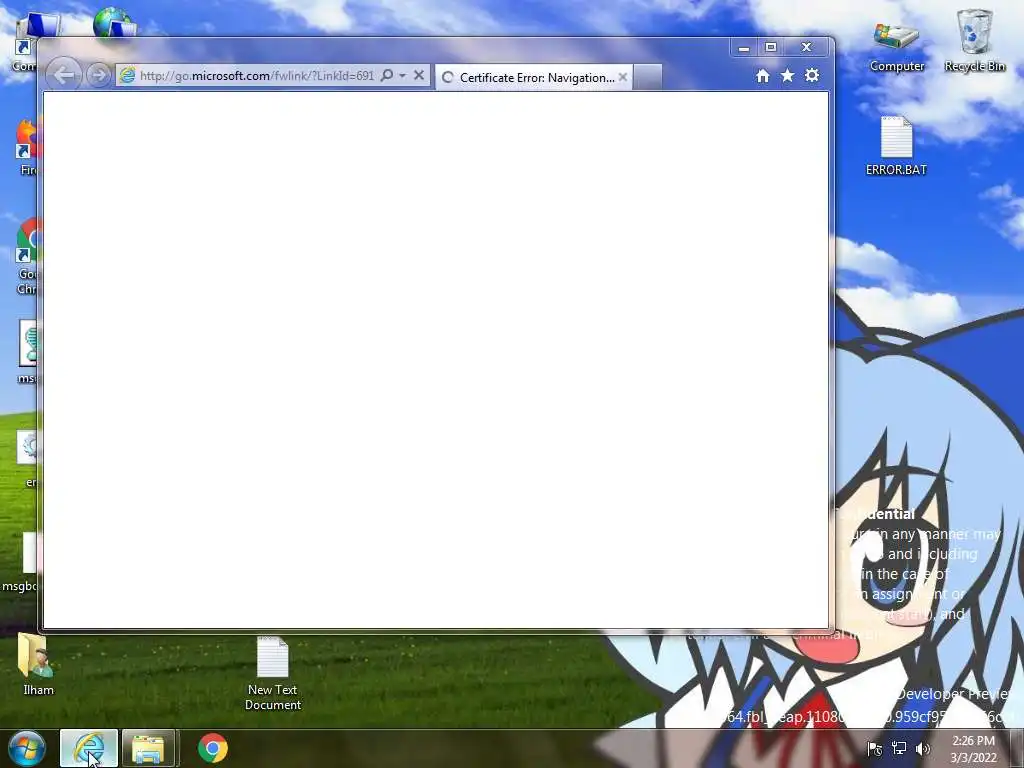Click the Internet Explorer page icon in address bar

pos(127,75)
